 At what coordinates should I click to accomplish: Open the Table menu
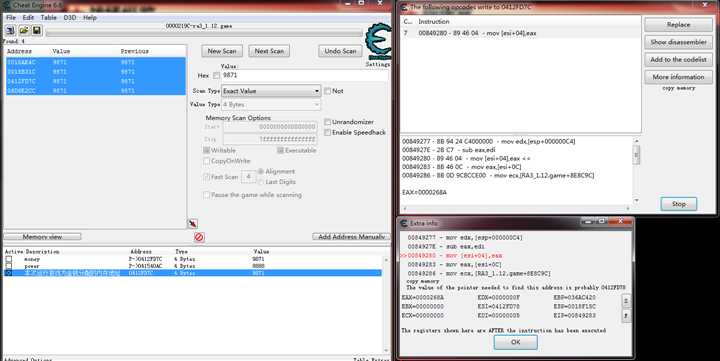pyautogui.click(x=49, y=17)
